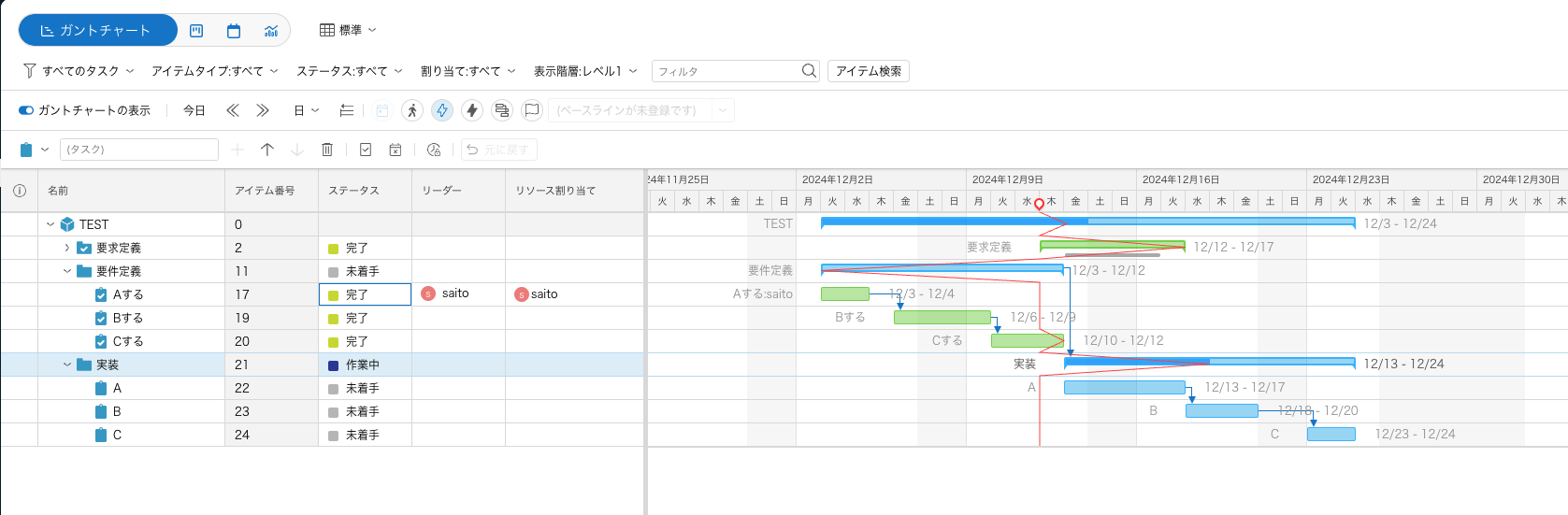Click the clock with lock icon

click(x=434, y=150)
